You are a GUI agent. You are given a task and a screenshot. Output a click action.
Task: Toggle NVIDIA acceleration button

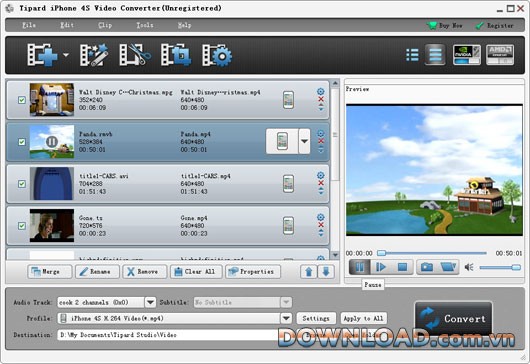[467, 54]
